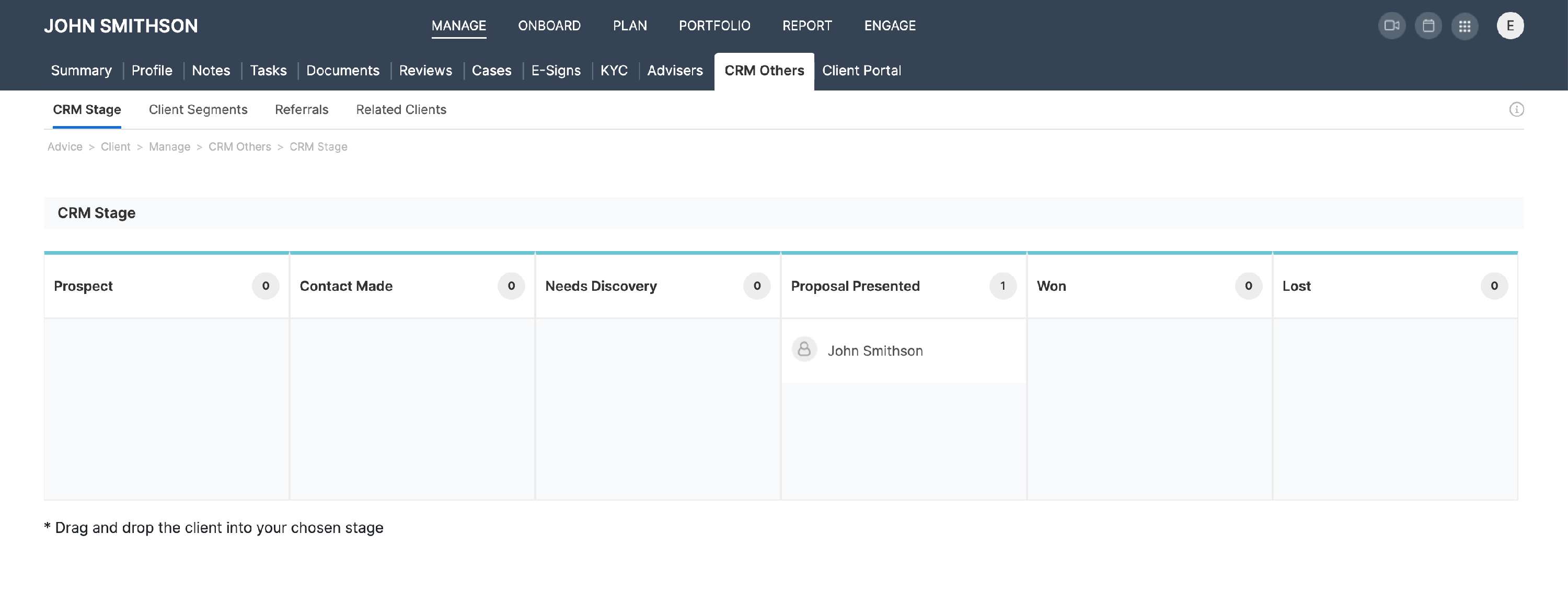
Task: Open the Referrals sub-tab
Action: 301,110
